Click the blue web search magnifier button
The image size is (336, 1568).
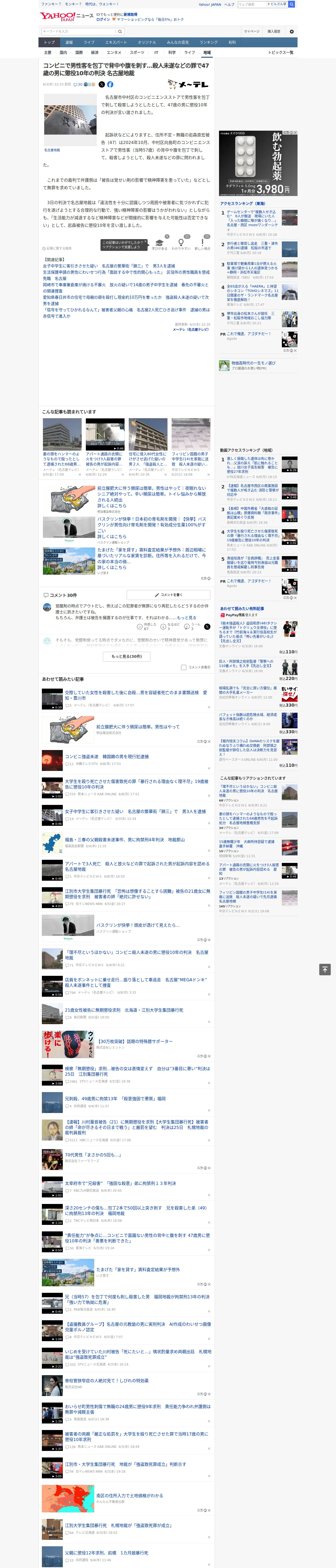point(292,4)
